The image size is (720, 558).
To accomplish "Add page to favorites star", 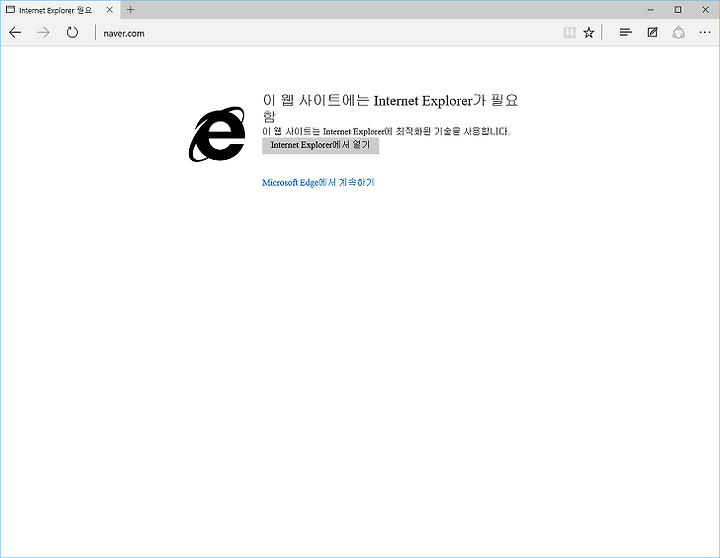I will pos(589,33).
